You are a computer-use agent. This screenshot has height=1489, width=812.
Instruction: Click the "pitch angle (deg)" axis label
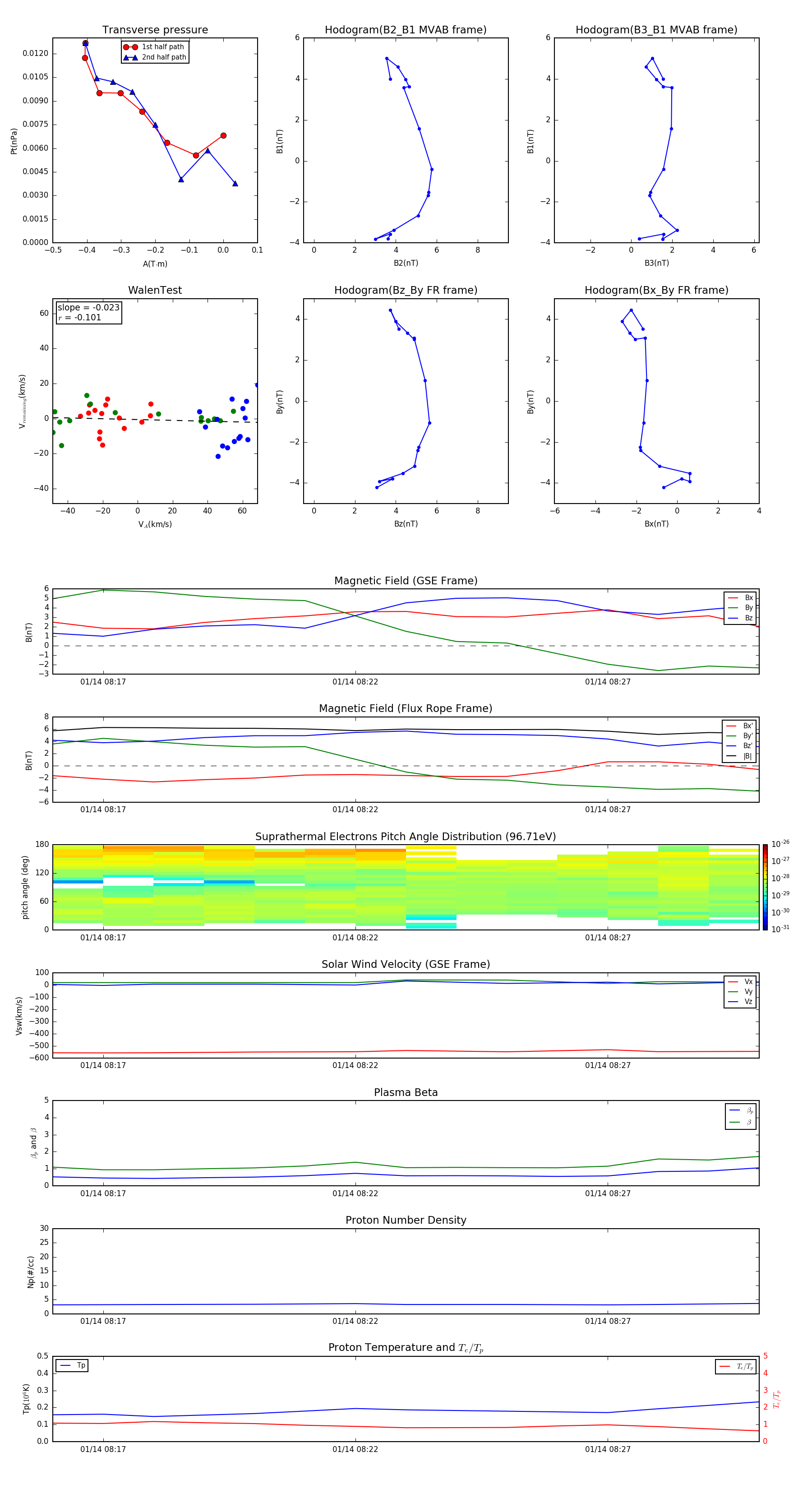[25, 887]
